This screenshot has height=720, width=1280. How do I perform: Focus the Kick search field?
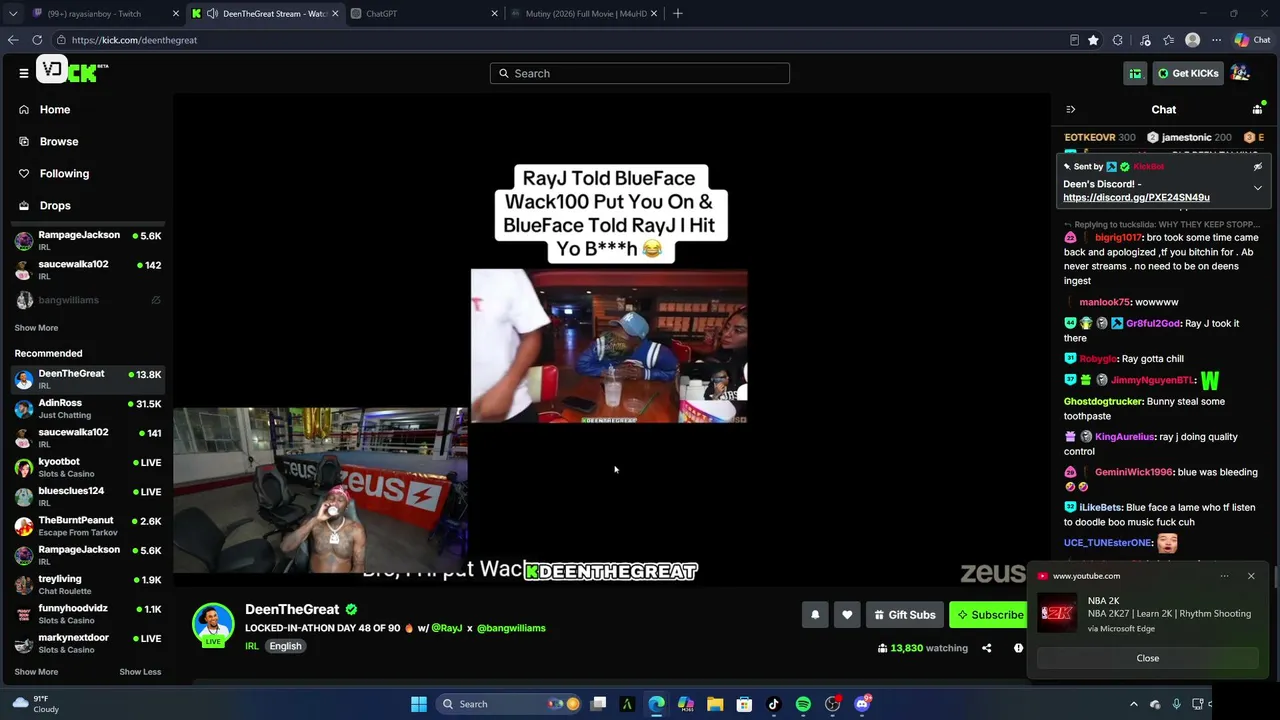pos(640,73)
